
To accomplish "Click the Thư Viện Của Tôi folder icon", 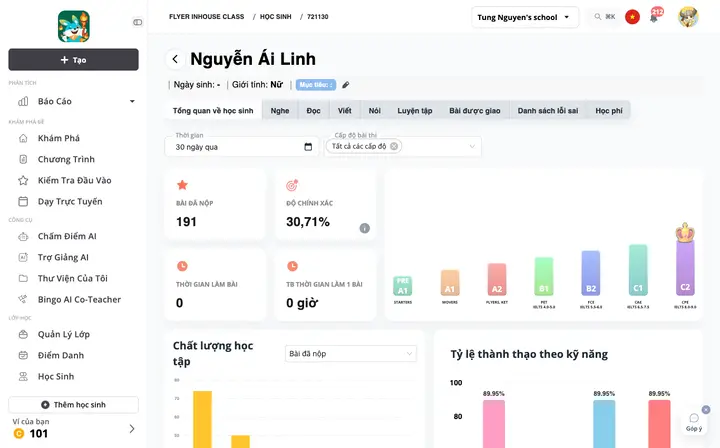I will [x=23, y=278].
